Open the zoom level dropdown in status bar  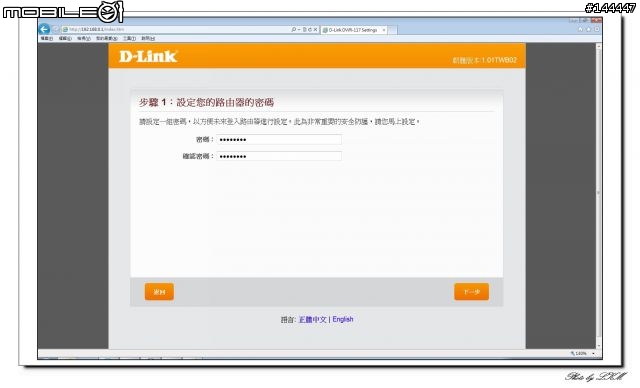[593, 353]
